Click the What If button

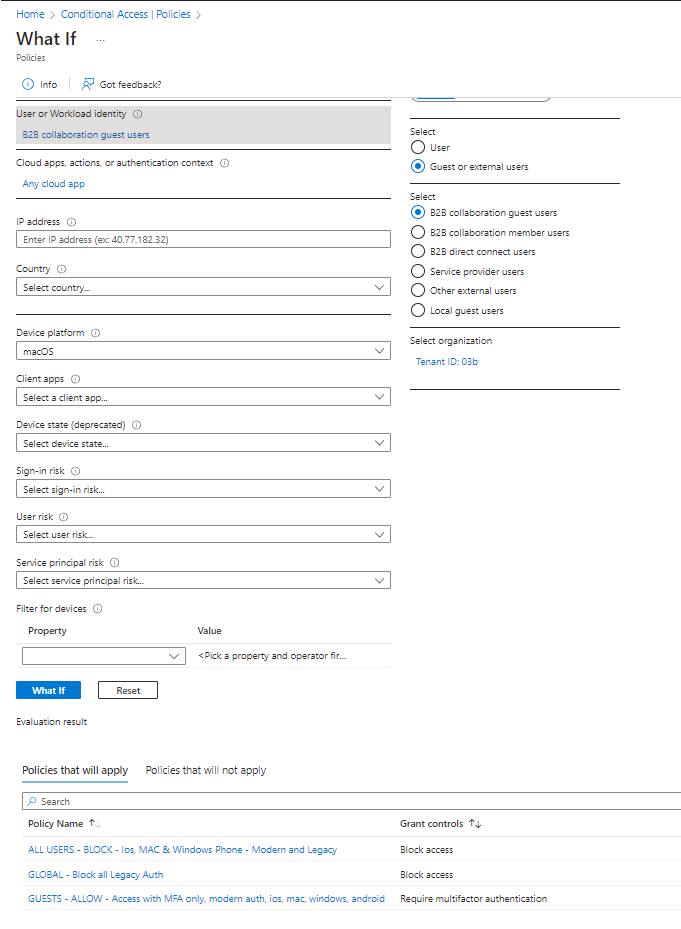[x=49, y=690]
